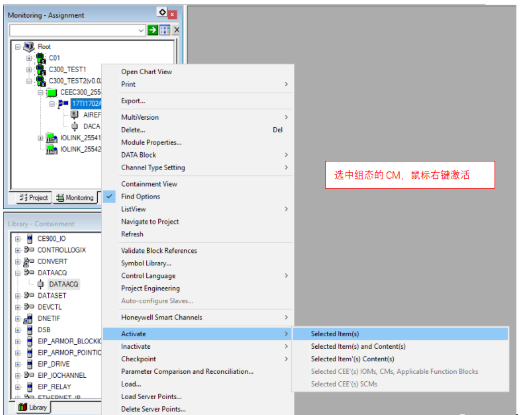520x415 pixels.
Task: Switch to the Project tab
Action: tap(34, 198)
